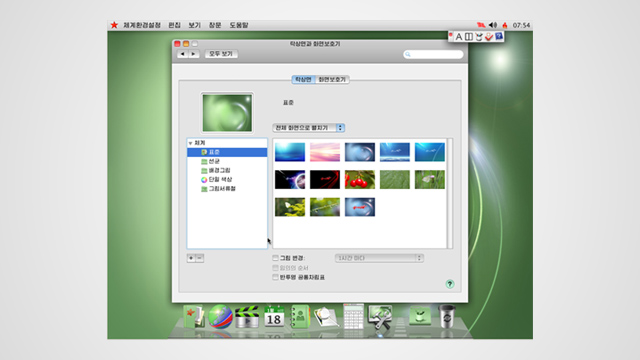
Task: Enable the 그림 변경 checkbox
Action: click(x=276, y=258)
